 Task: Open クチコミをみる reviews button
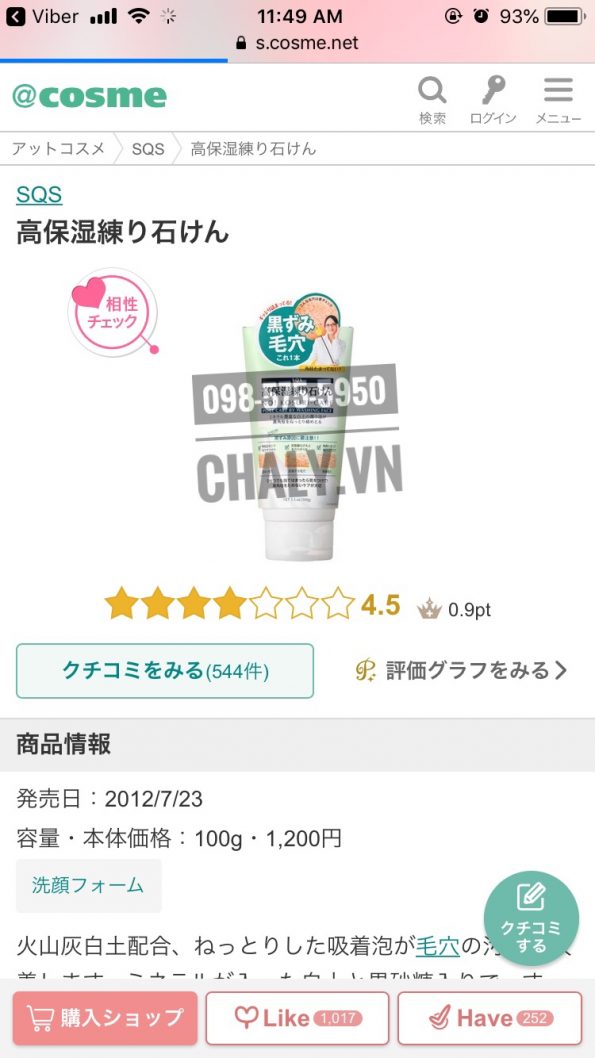pos(165,671)
